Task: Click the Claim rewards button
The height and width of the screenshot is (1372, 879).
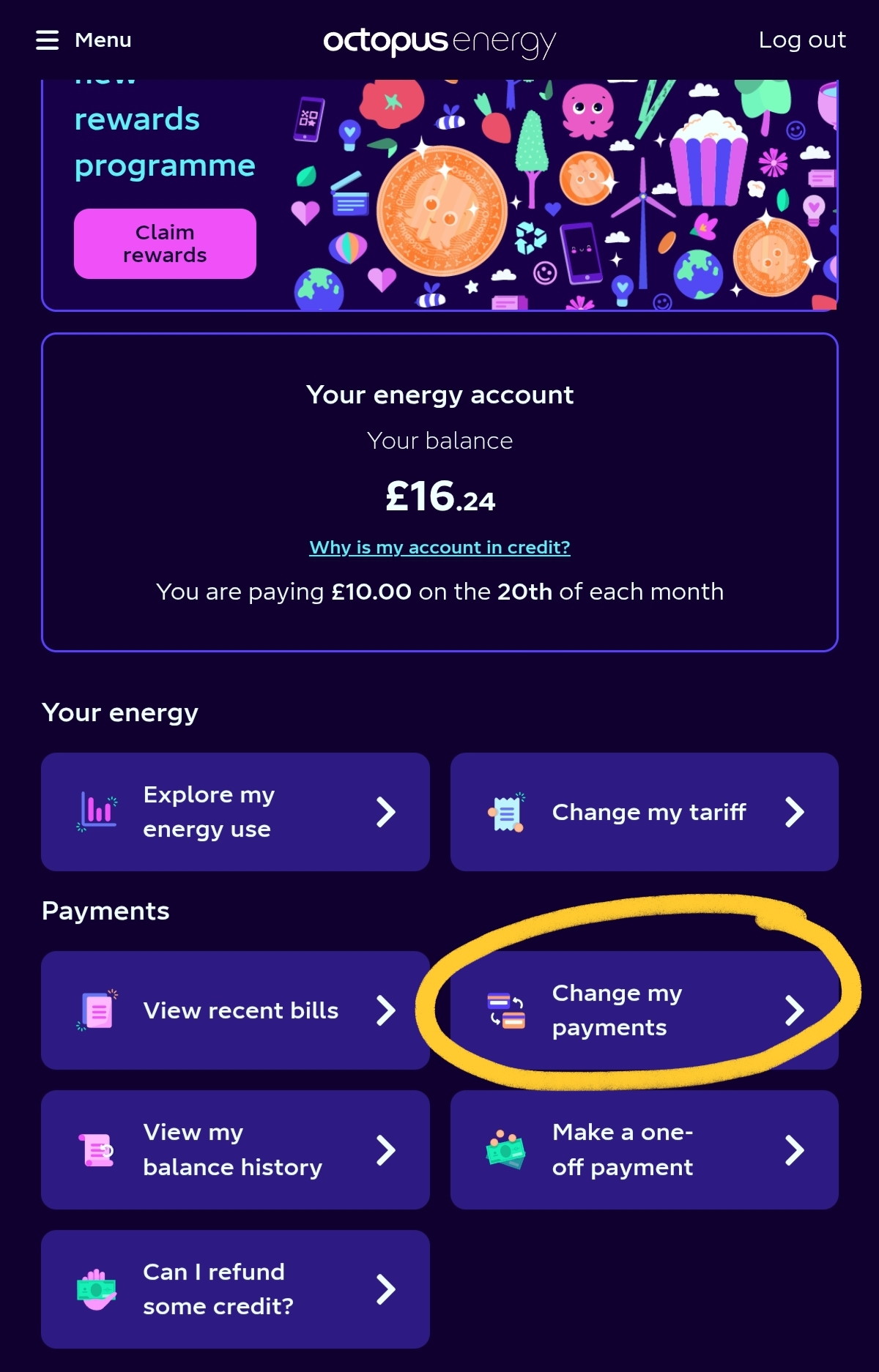Action: [165, 244]
